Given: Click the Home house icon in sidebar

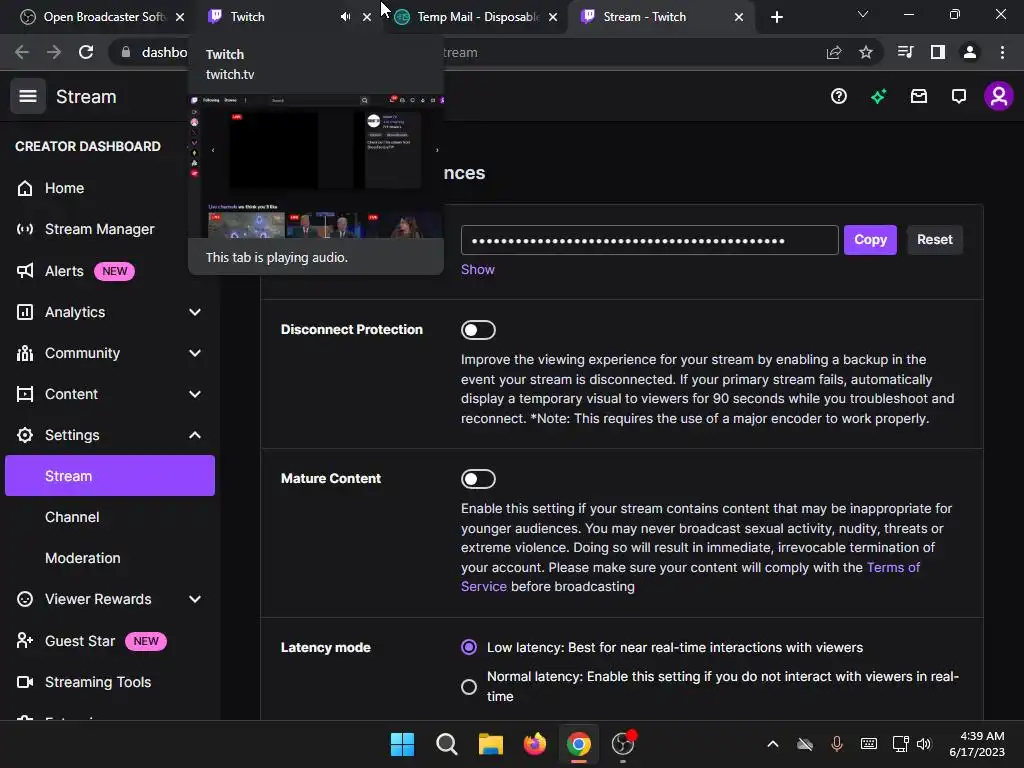Looking at the screenshot, I should click(x=25, y=188).
